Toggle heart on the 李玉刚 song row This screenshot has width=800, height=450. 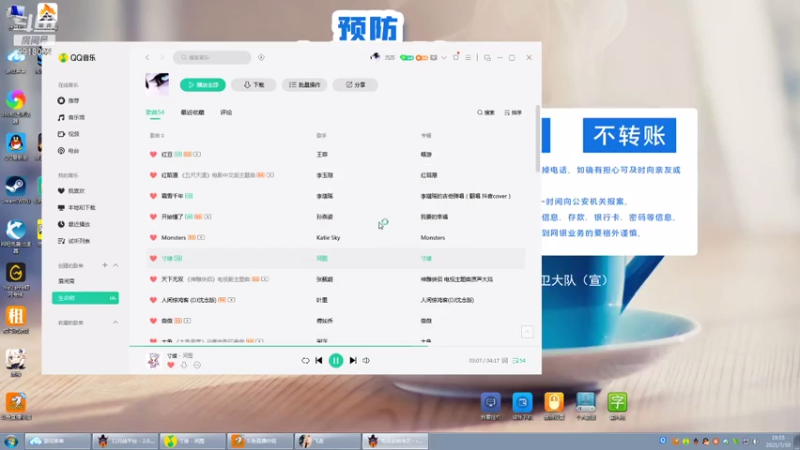153,176
